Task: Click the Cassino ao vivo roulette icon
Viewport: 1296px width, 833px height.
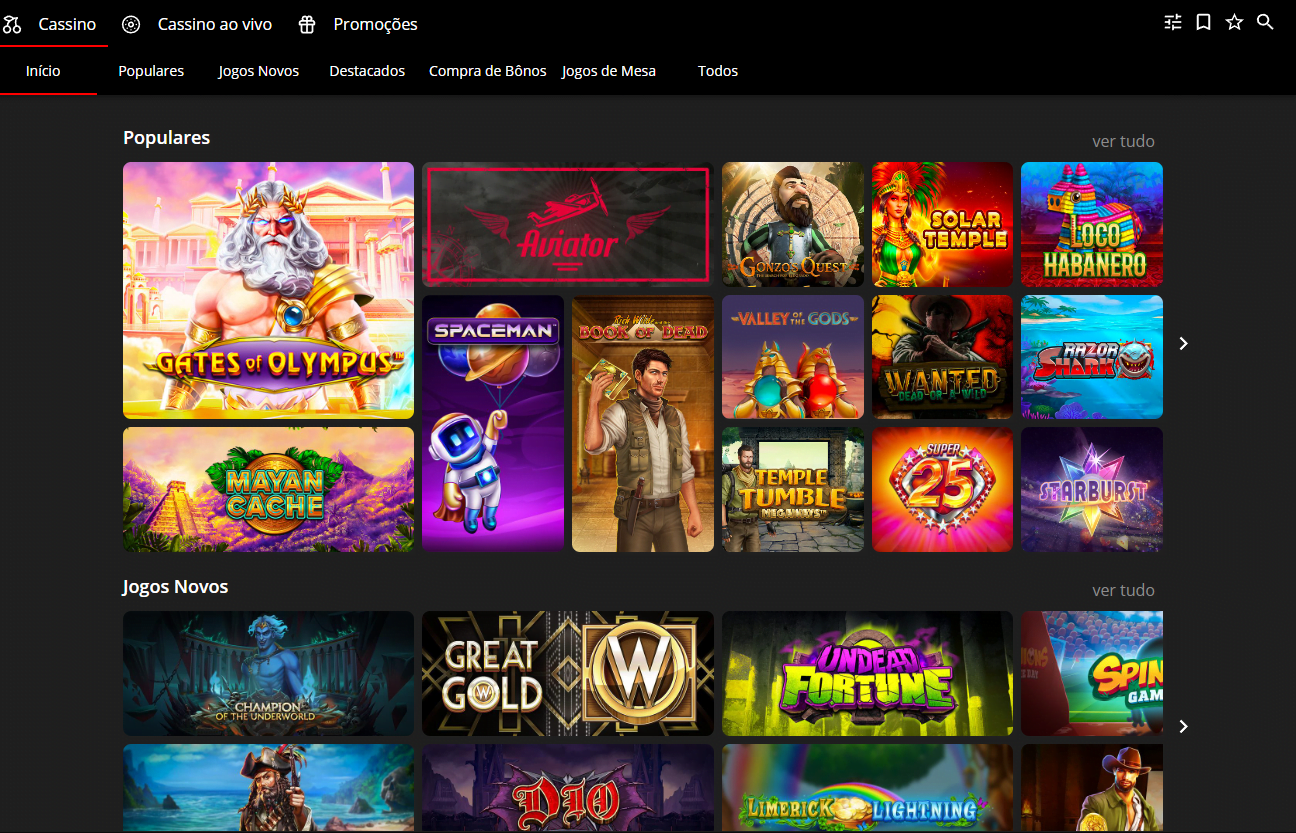Action: tap(131, 24)
